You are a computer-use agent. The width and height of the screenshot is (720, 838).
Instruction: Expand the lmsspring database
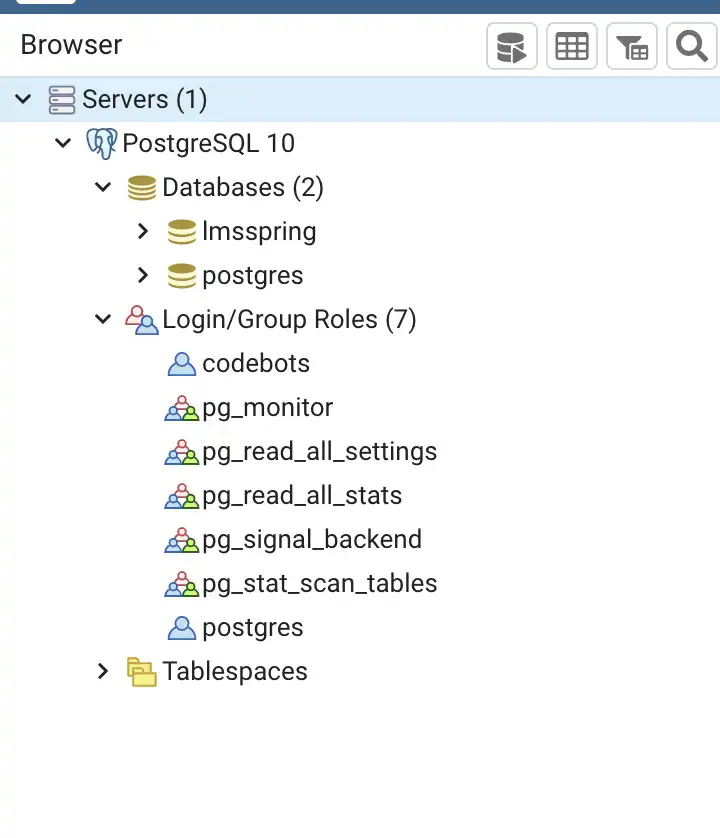click(x=143, y=231)
